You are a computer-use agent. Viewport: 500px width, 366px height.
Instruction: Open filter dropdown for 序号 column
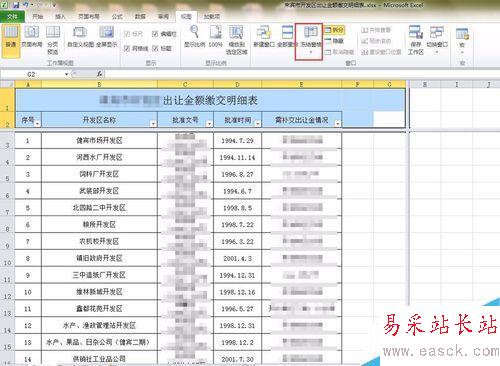(x=37, y=124)
